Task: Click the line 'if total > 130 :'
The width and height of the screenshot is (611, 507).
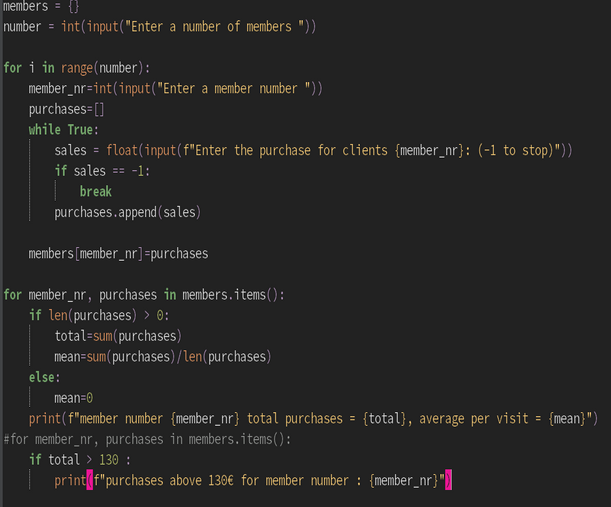Action: [x=80, y=460]
